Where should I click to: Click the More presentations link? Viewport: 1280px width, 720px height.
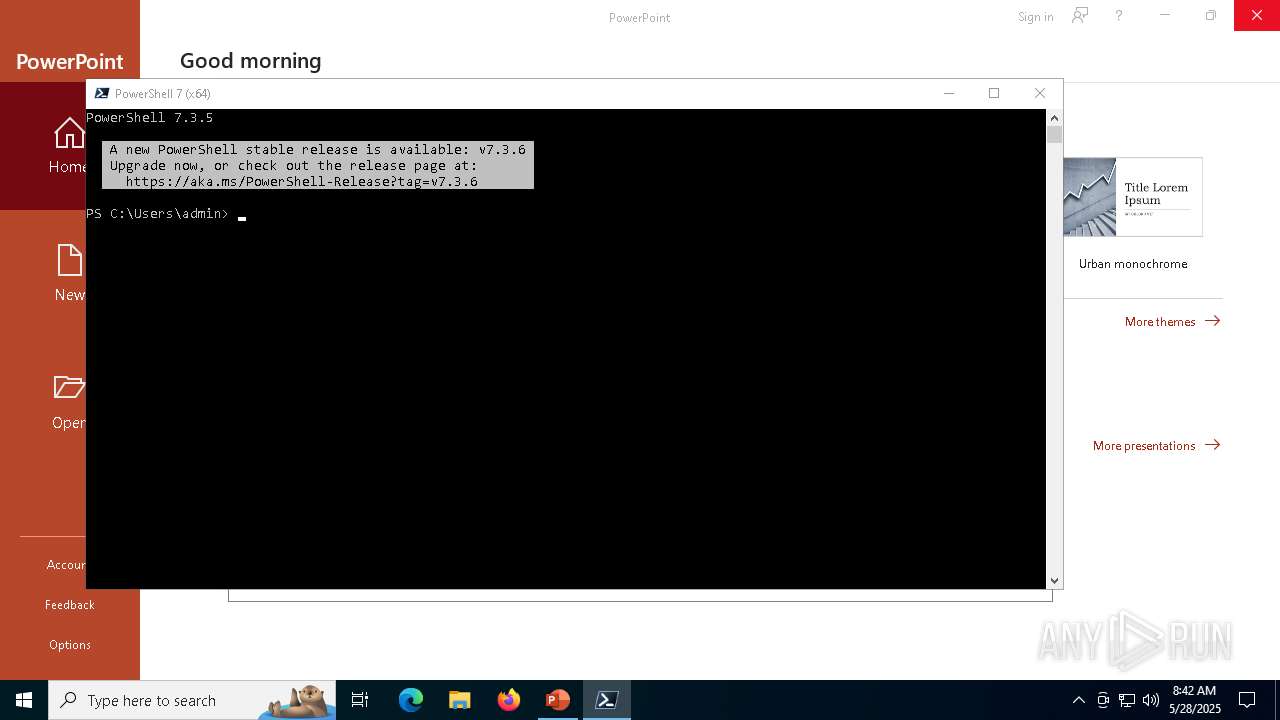click(x=1156, y=445)
